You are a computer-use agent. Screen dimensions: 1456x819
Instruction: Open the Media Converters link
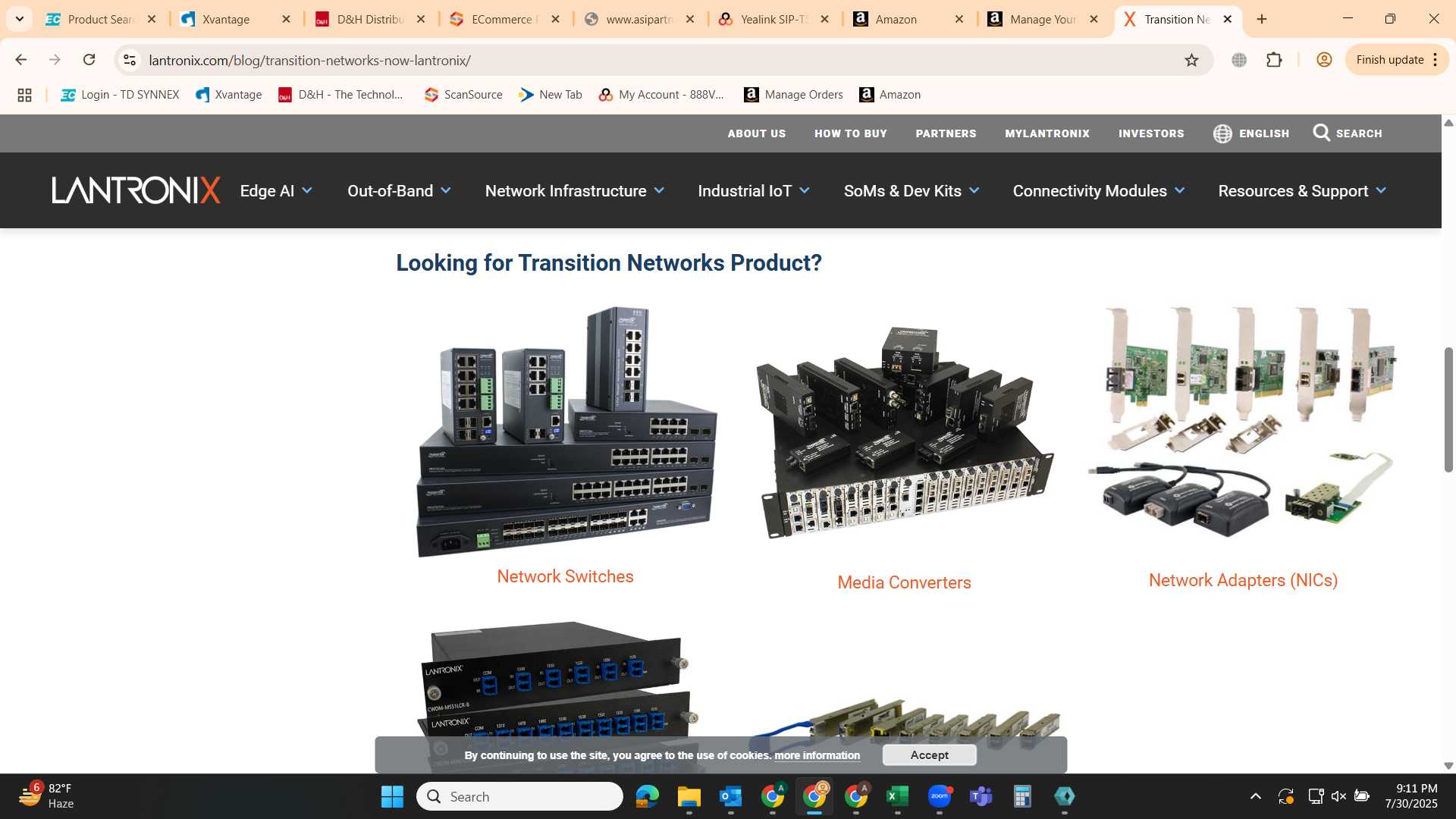[x=904, y=582]
